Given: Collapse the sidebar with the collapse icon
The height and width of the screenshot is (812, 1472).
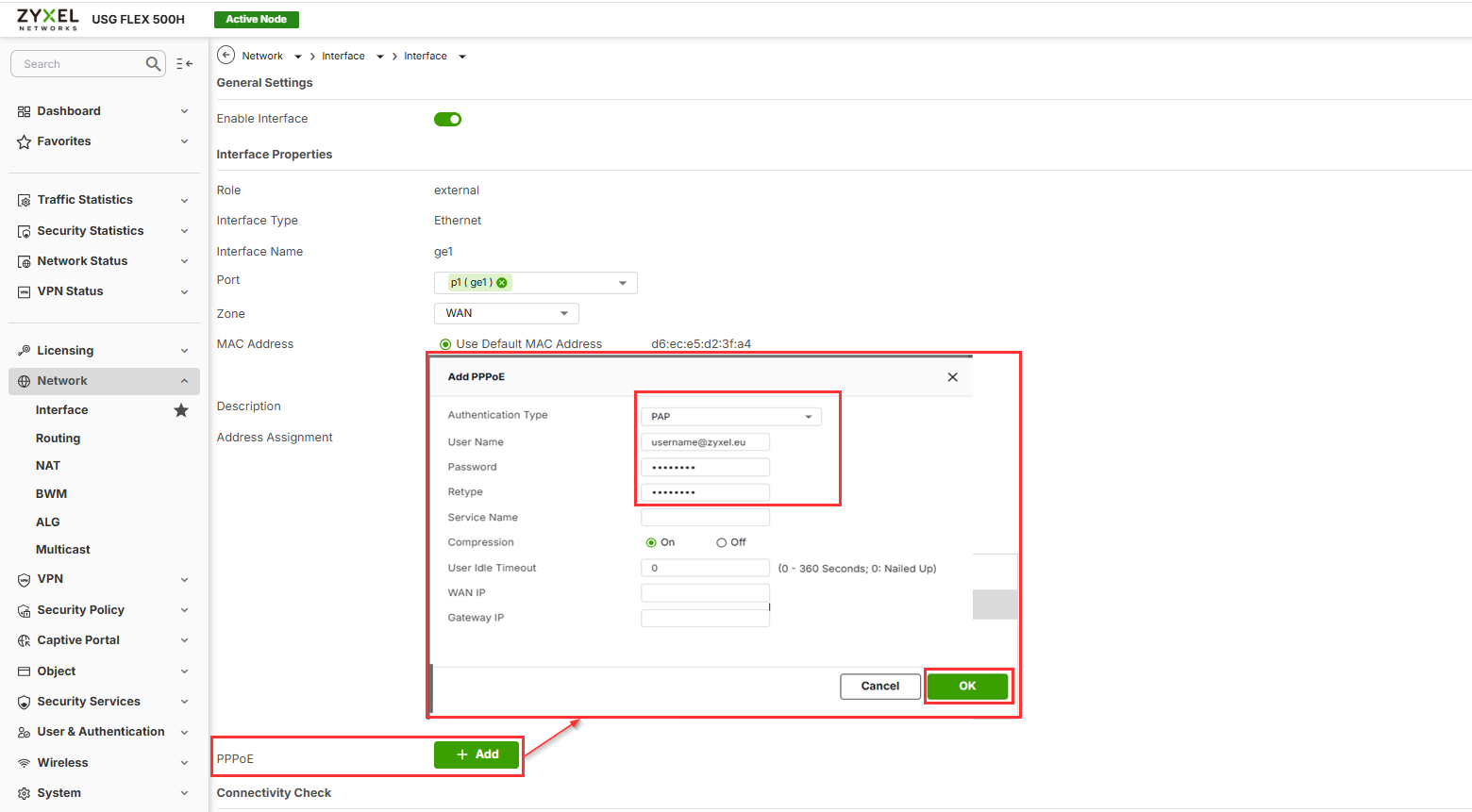Looking at the screenshot, I should (184, 63).
